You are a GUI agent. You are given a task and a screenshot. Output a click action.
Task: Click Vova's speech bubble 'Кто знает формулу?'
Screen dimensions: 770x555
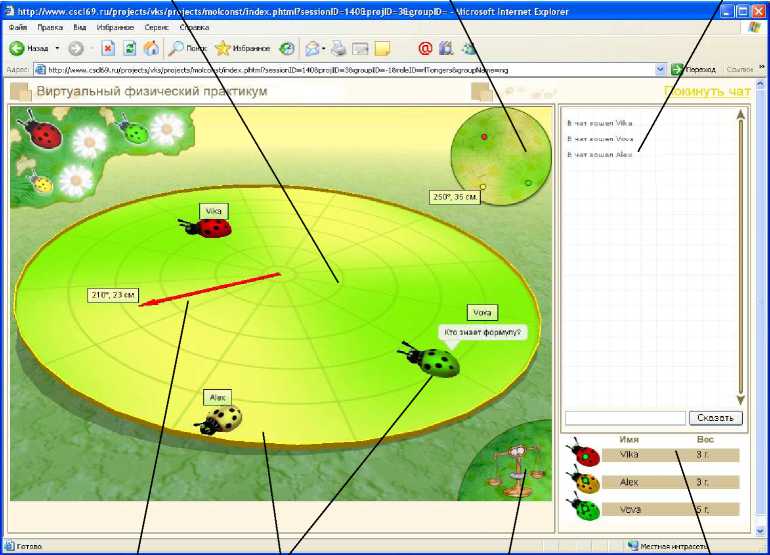coord(482,333)
